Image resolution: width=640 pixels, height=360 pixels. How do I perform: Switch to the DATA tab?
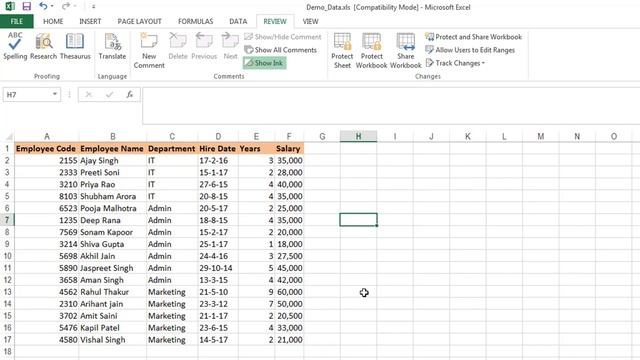[238, 21]
